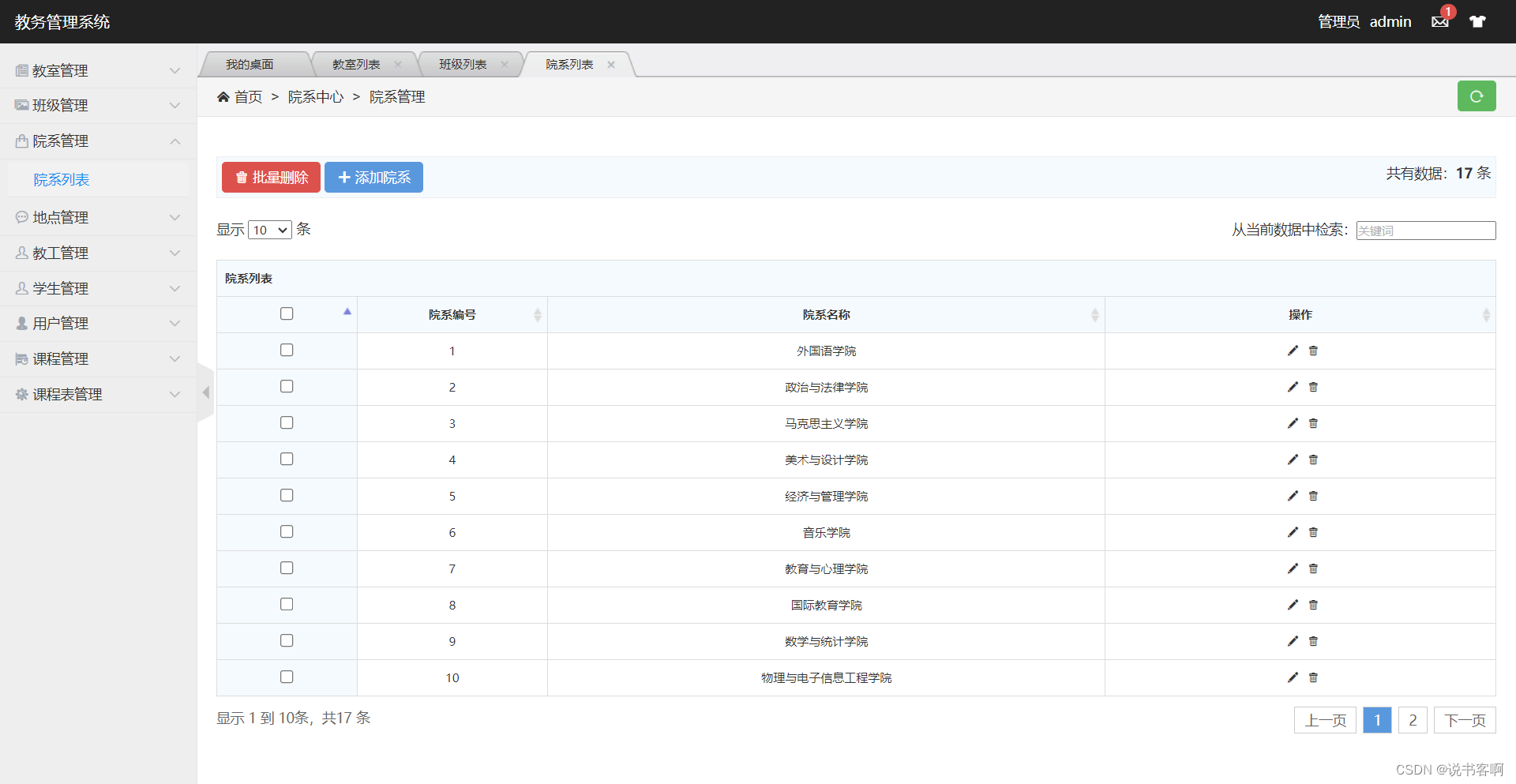
Task: Expand the 学生管理 sidebar menu
Action: click(98, 288)
